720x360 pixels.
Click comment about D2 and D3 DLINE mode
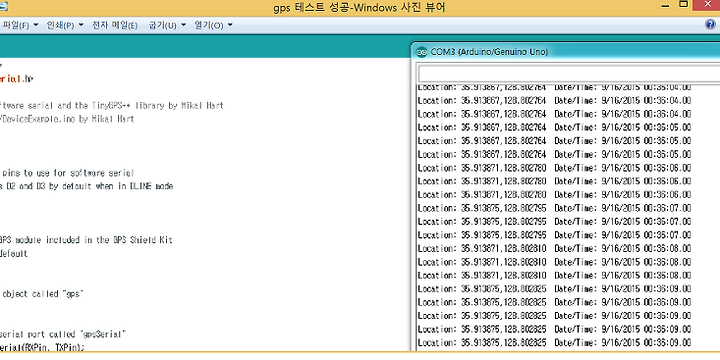coord(86,186)
